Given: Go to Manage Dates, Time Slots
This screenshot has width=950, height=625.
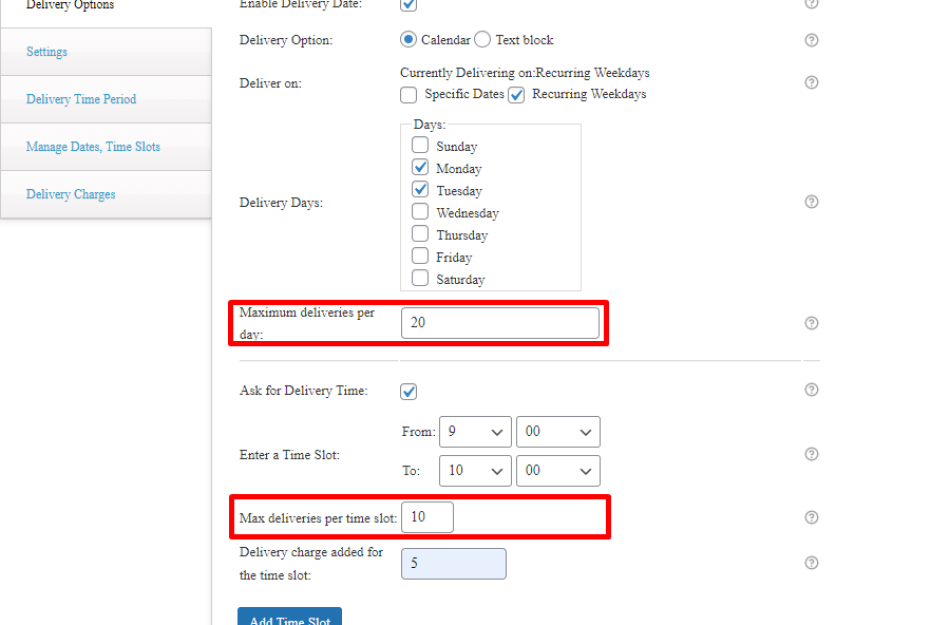Looking at the screenshot, I should coord(93,146).
